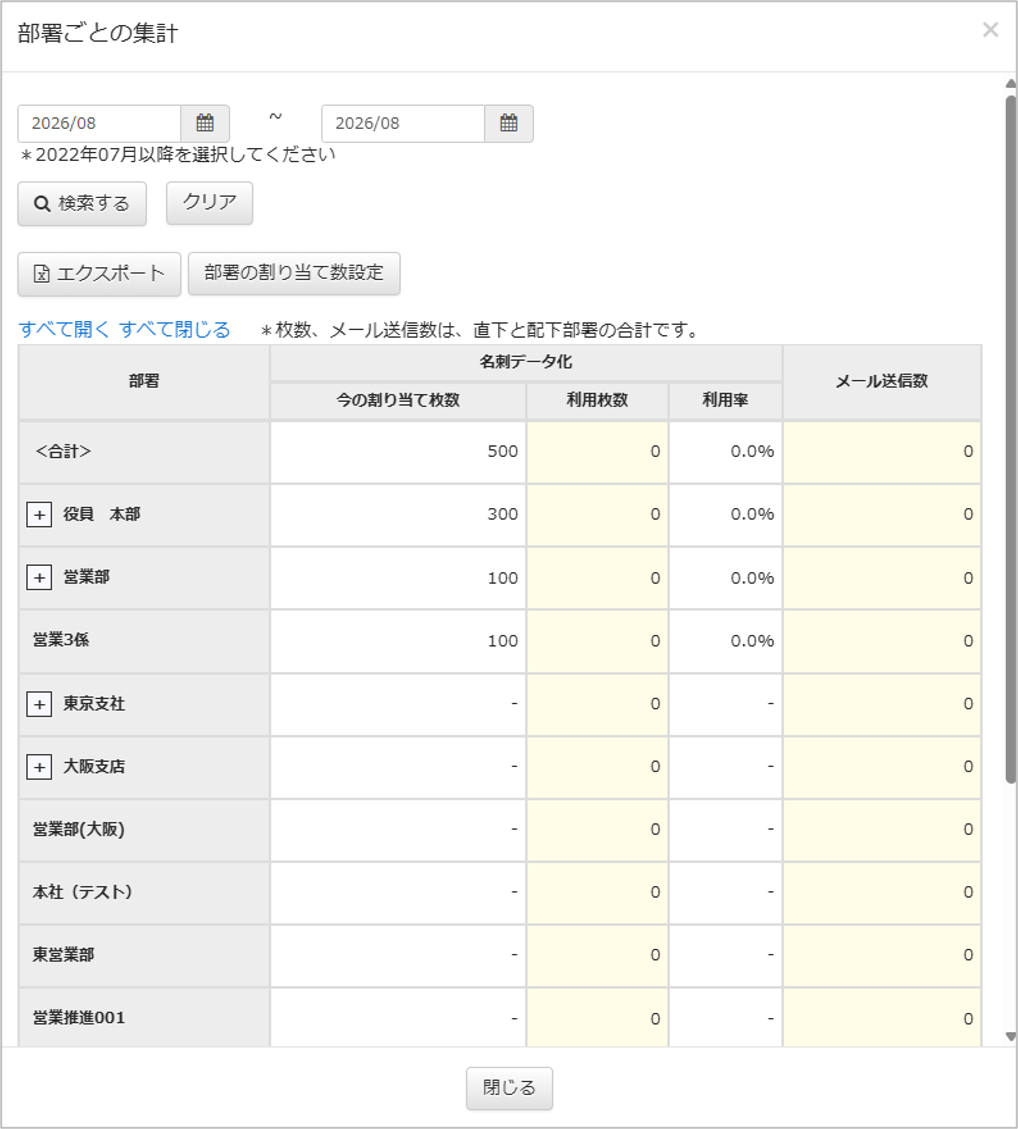The image size is (1018, 1129).
Task: Open 部署の割り当て数設定
Action: pyautogui.click(x=294, y=273)
